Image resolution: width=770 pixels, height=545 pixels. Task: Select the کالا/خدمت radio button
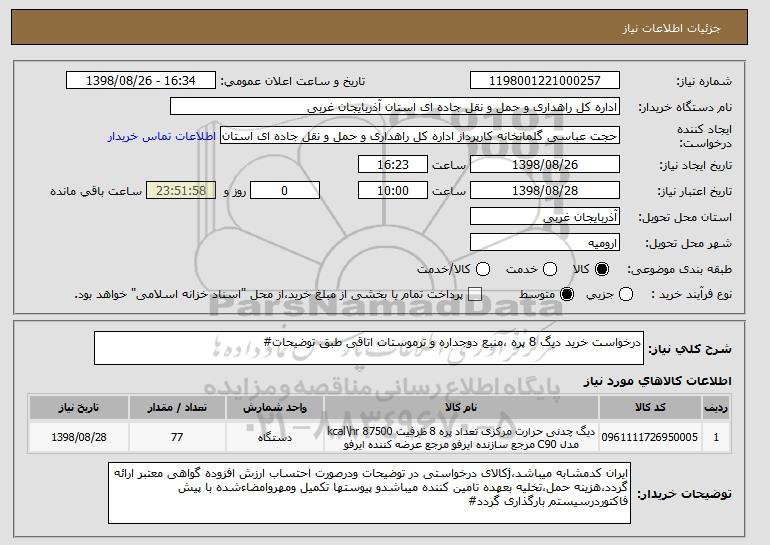click(483, 269)
